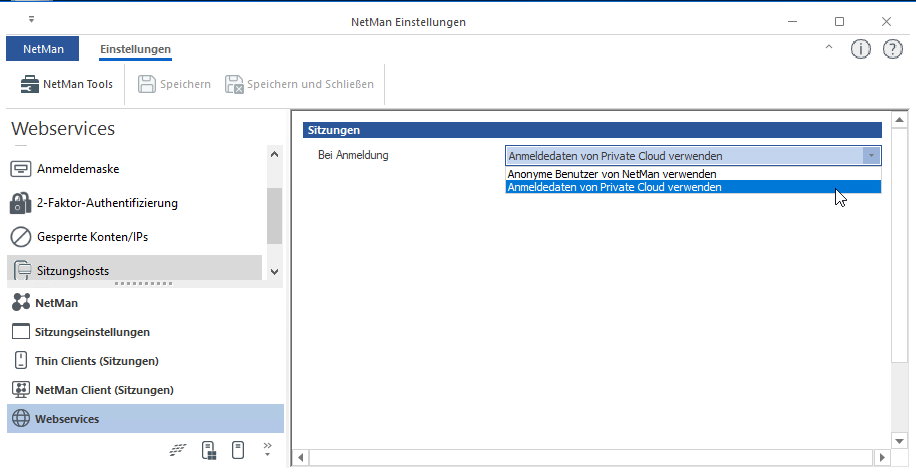
Task: Open the Bei Anmeldung combo box arrow
Action: (x=871, y=155)
